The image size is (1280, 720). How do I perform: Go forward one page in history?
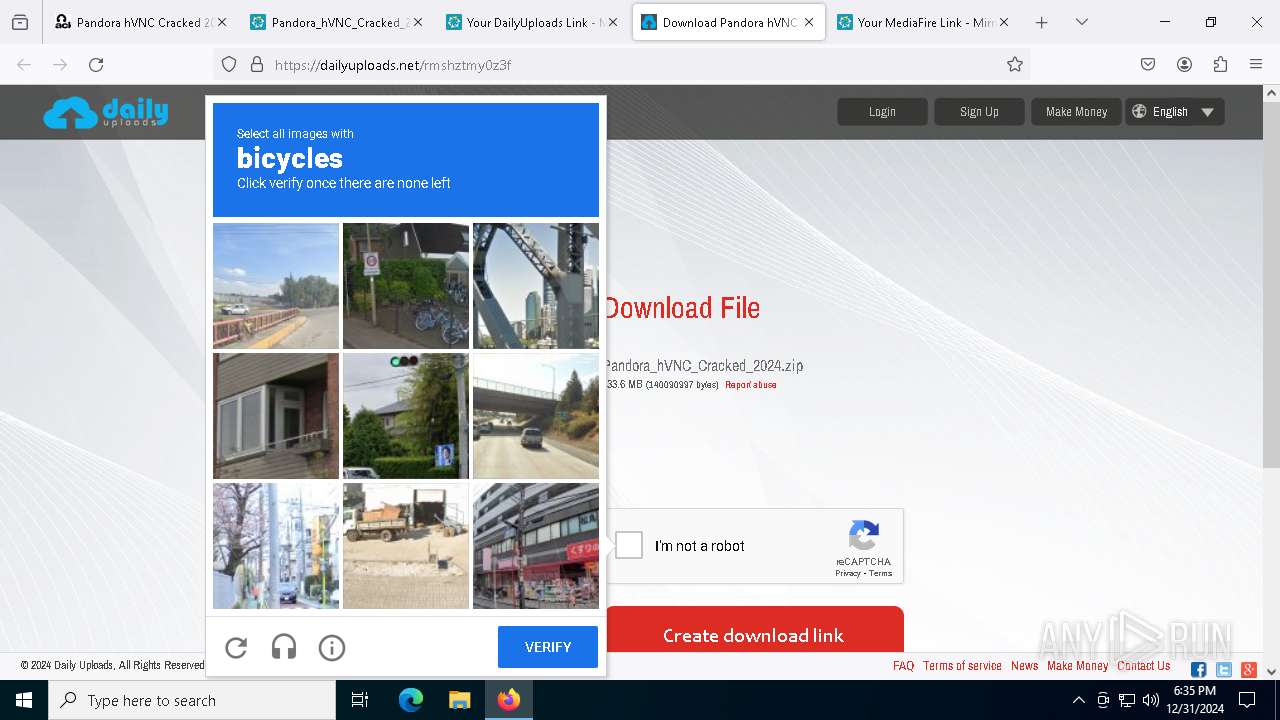(60, 64)
